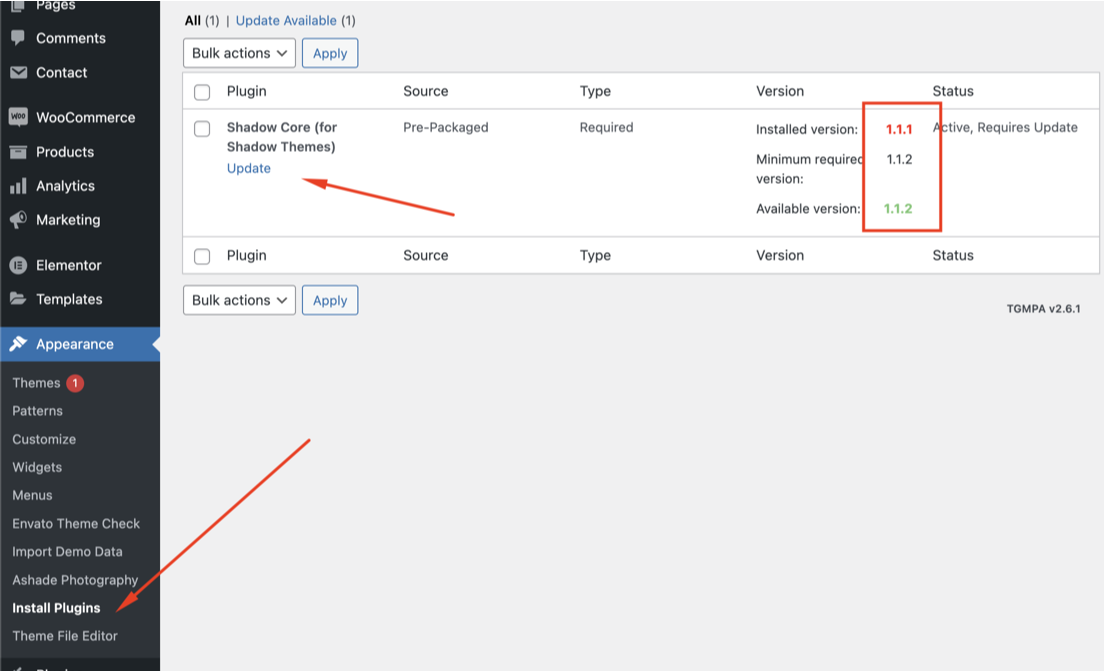The height and width of the screenshot is (671, 1105).
Task: Click the Update link under Shadow Core
Action: pyautogui.click(x=249, y=168)
